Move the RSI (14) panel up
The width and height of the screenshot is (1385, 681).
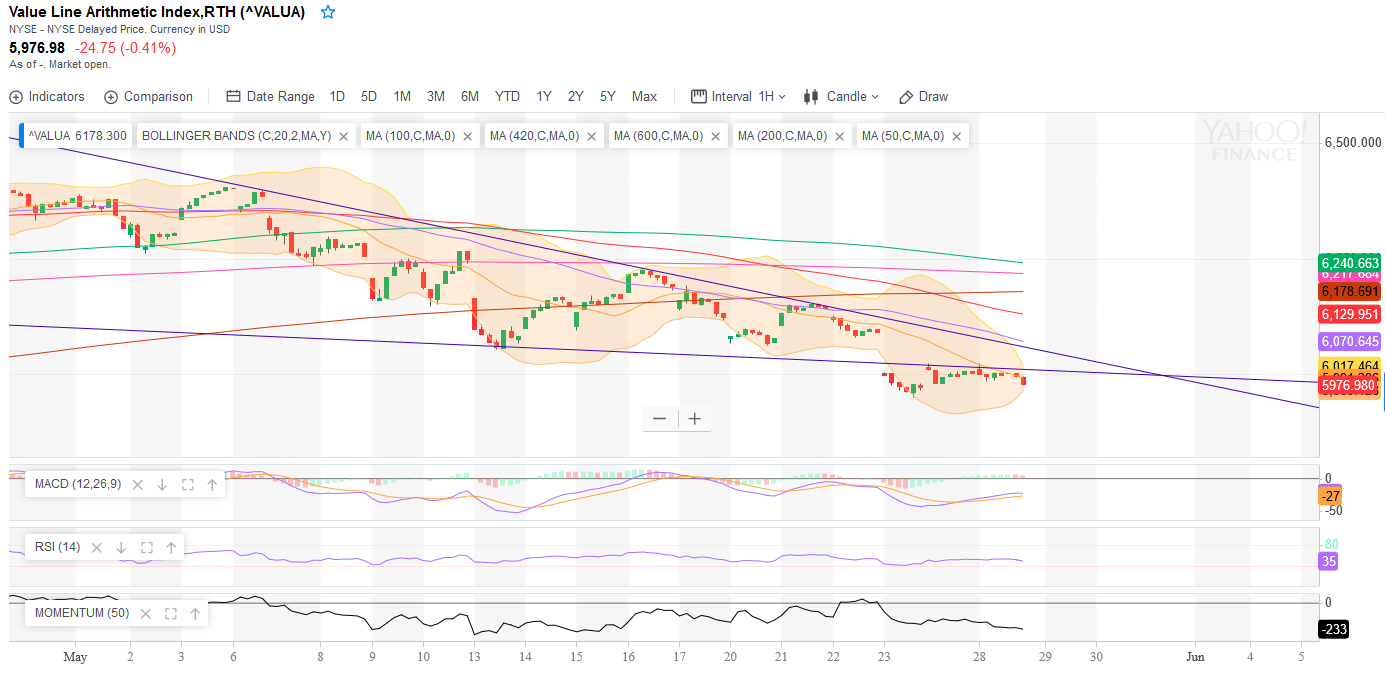point(171,548)
